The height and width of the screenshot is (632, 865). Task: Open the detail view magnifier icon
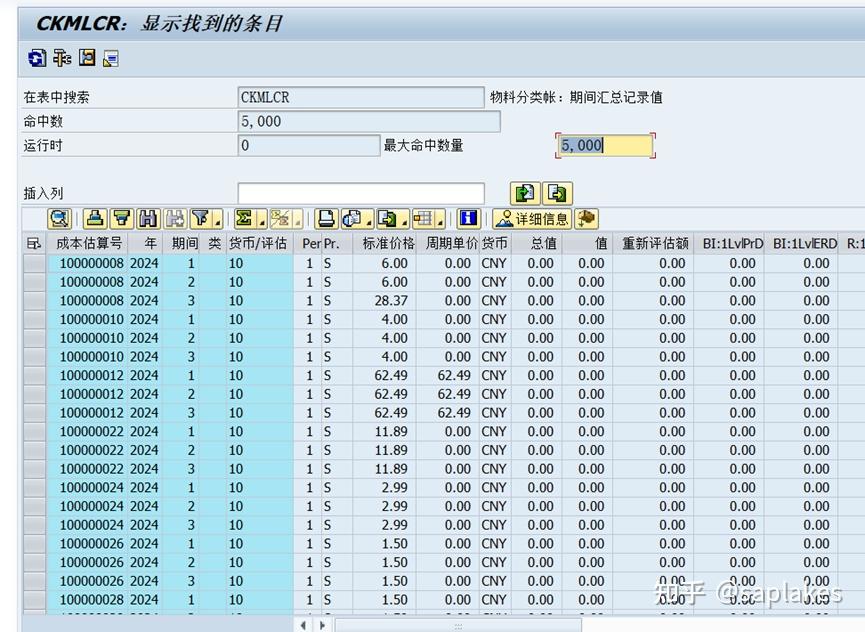(58, 219)
